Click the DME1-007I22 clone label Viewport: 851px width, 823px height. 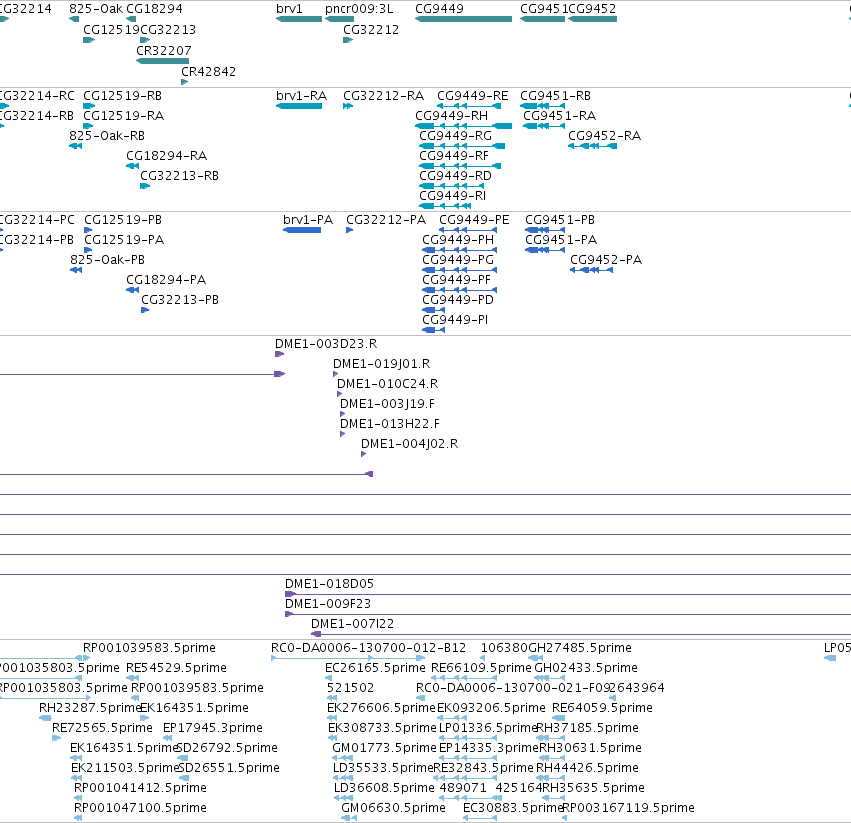click(352, 624)
